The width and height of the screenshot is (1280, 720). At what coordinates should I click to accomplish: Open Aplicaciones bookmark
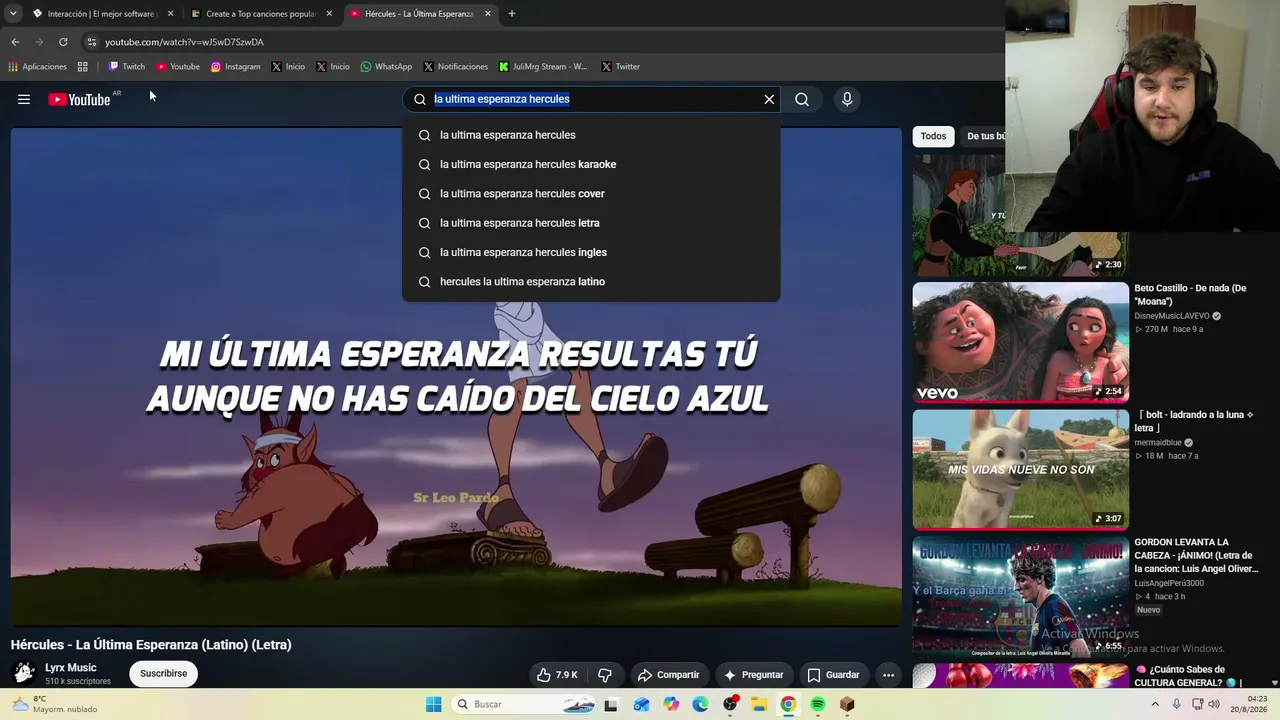(37, 67)
